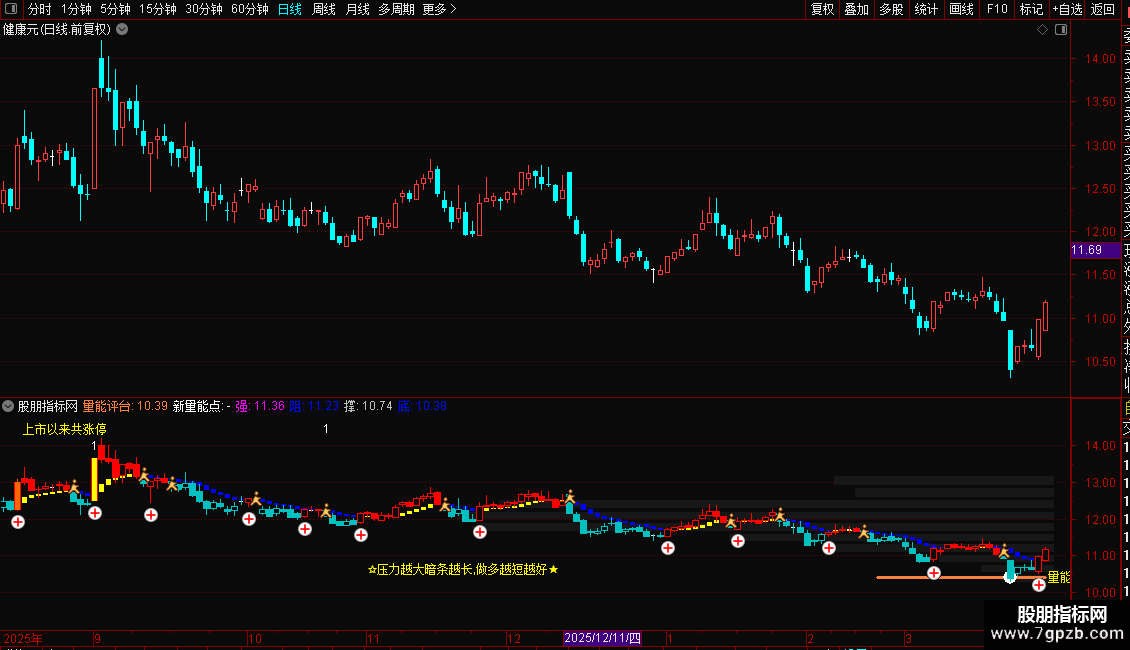1130x650 pixels.
Task: Open 多周期 multi-period view
Action: (396, 9)
